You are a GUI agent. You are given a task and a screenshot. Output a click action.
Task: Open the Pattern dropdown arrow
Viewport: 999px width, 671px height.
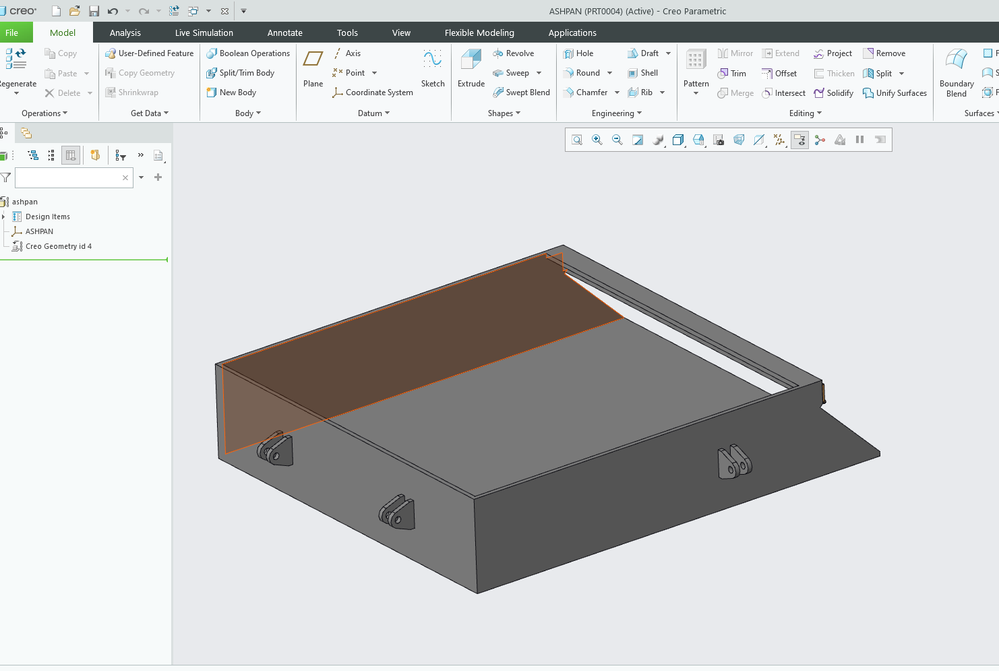[696, 94]
